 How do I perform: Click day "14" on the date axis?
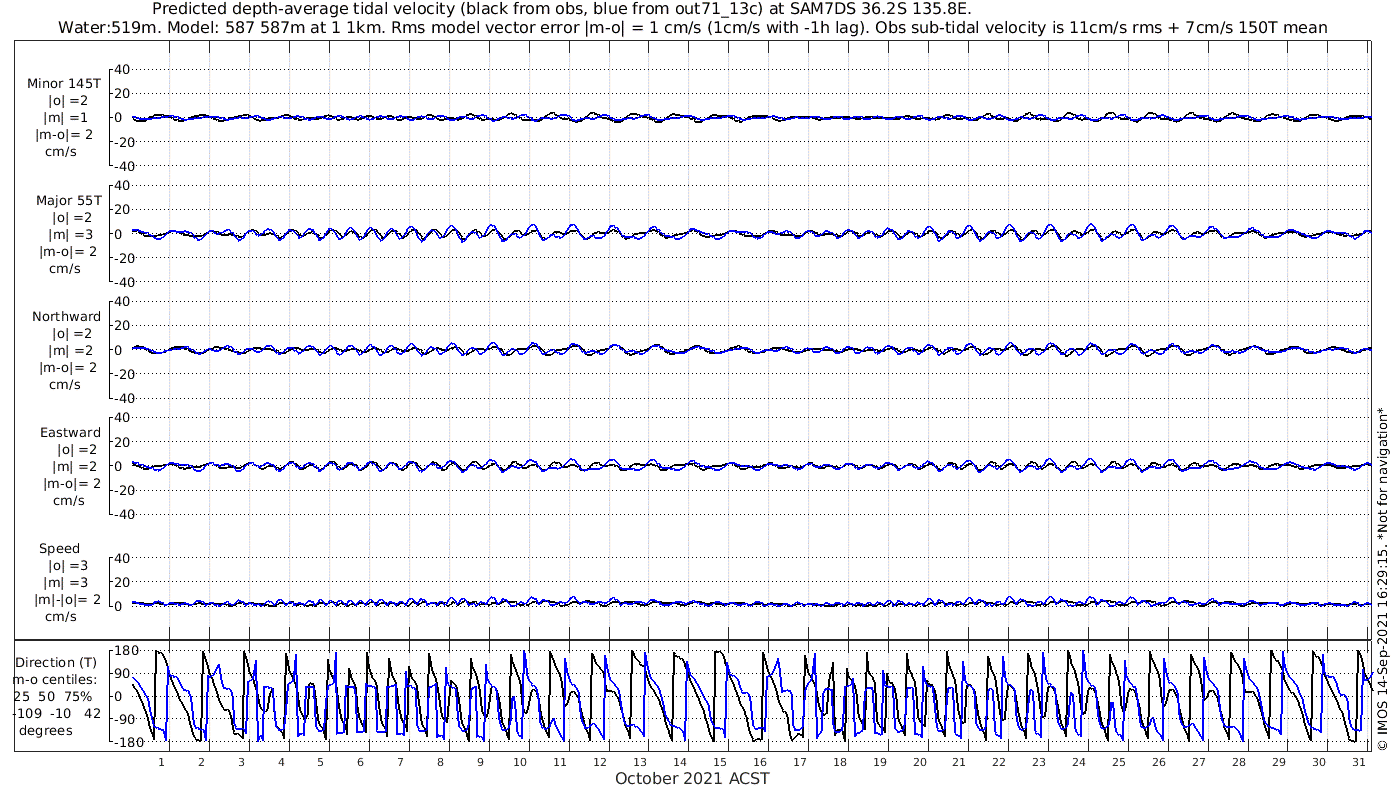pos(680,762)
